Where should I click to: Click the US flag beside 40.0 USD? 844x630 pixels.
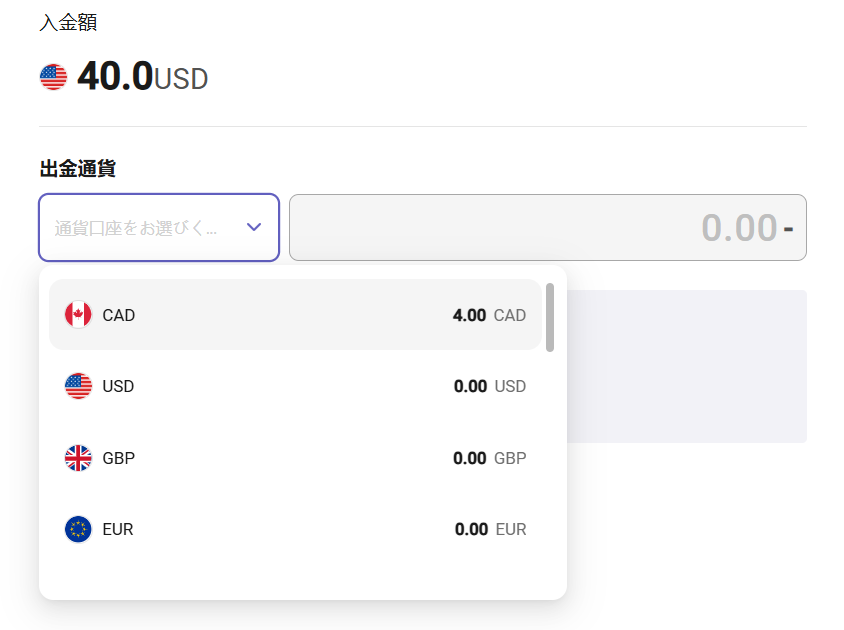click(x=53, y=77)
